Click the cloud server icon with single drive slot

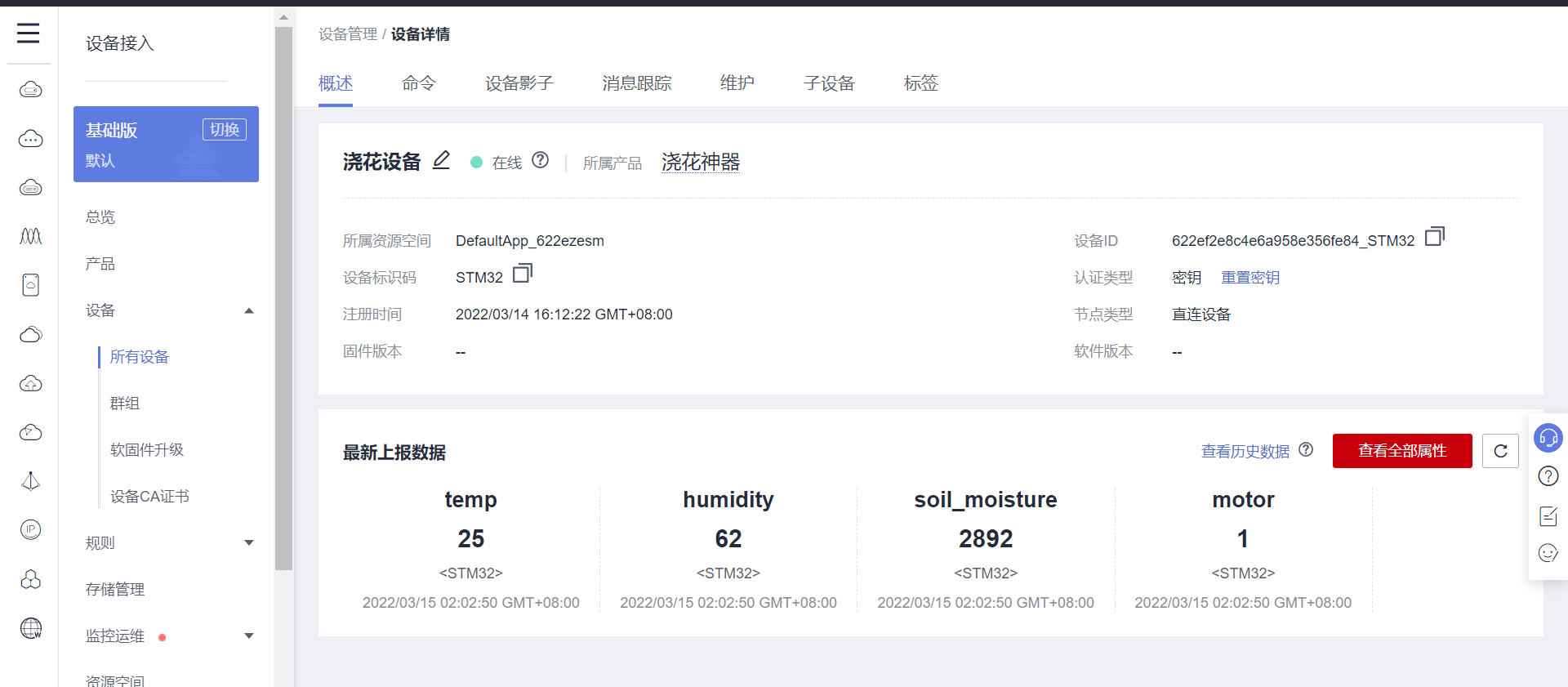31,89
